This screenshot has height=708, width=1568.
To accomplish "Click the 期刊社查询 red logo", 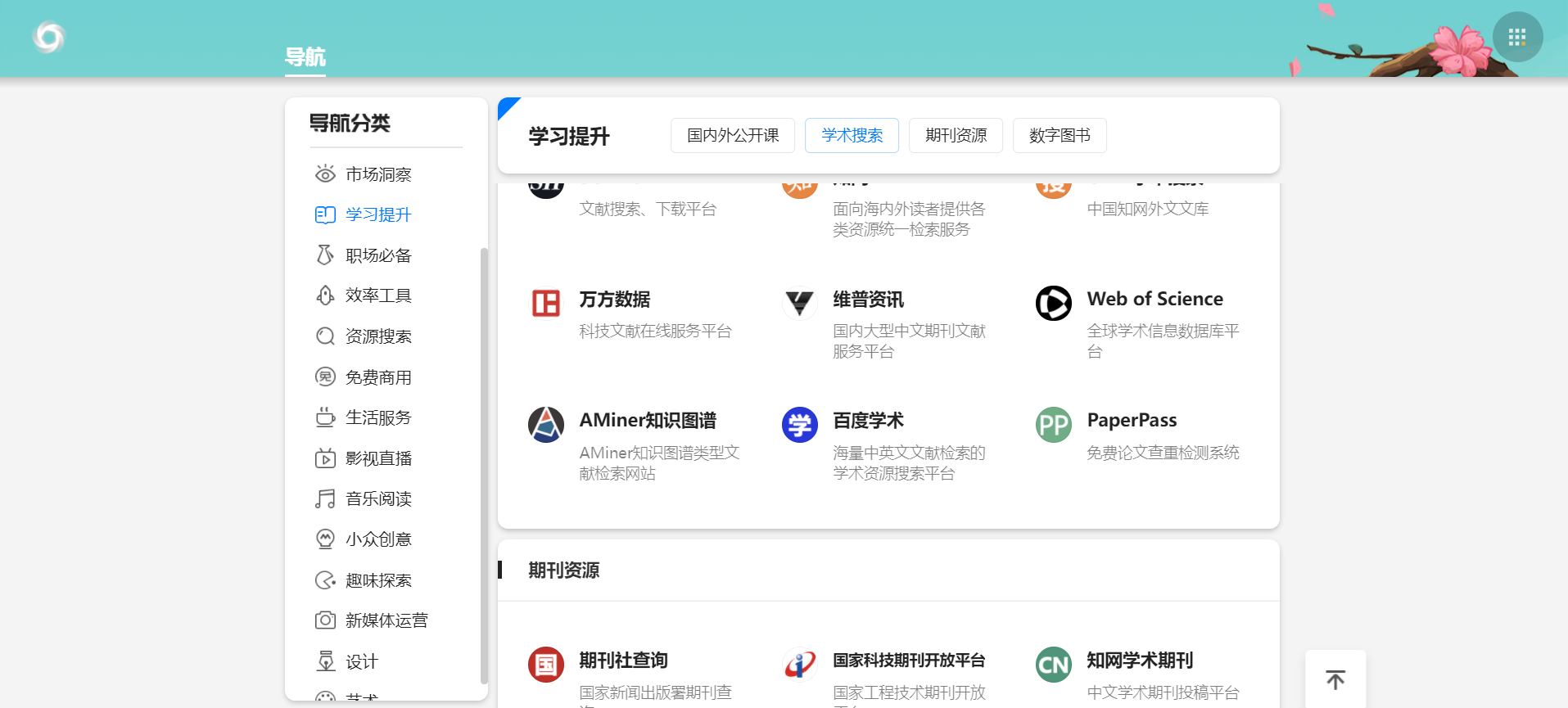I will click(x=546, y=665).
